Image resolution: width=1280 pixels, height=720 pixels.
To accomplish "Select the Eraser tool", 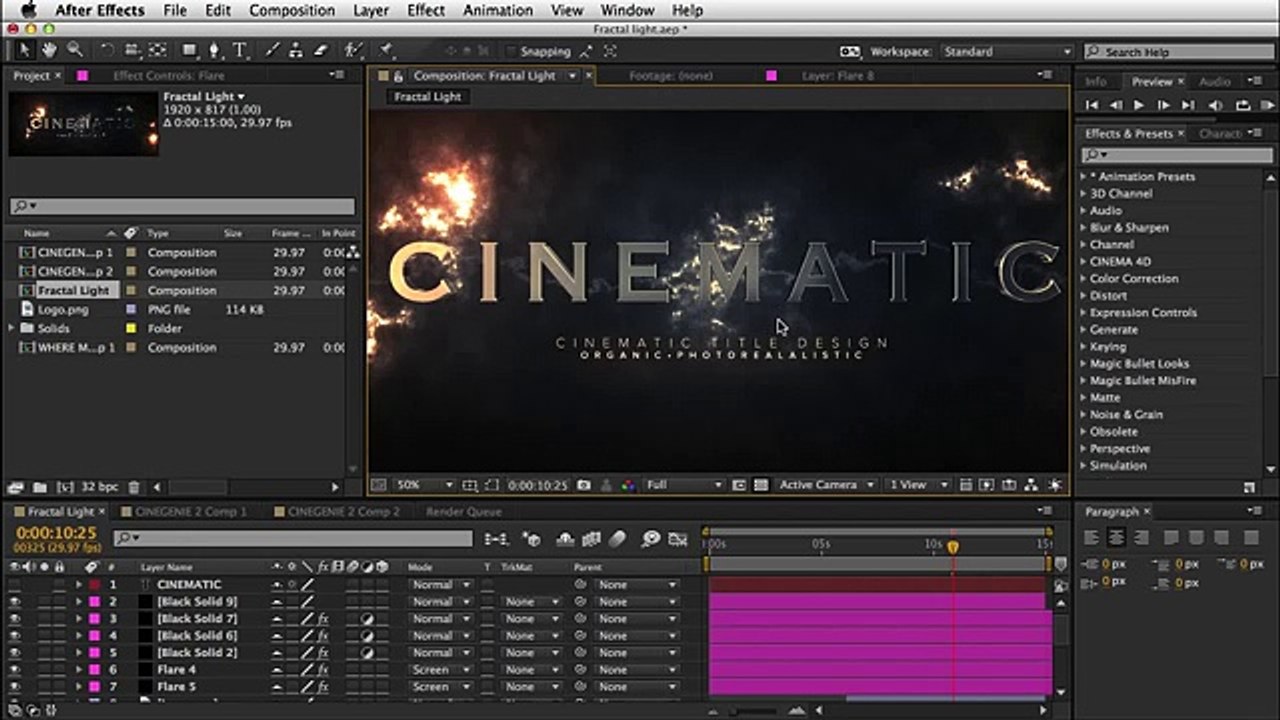I will click(321, 50).
